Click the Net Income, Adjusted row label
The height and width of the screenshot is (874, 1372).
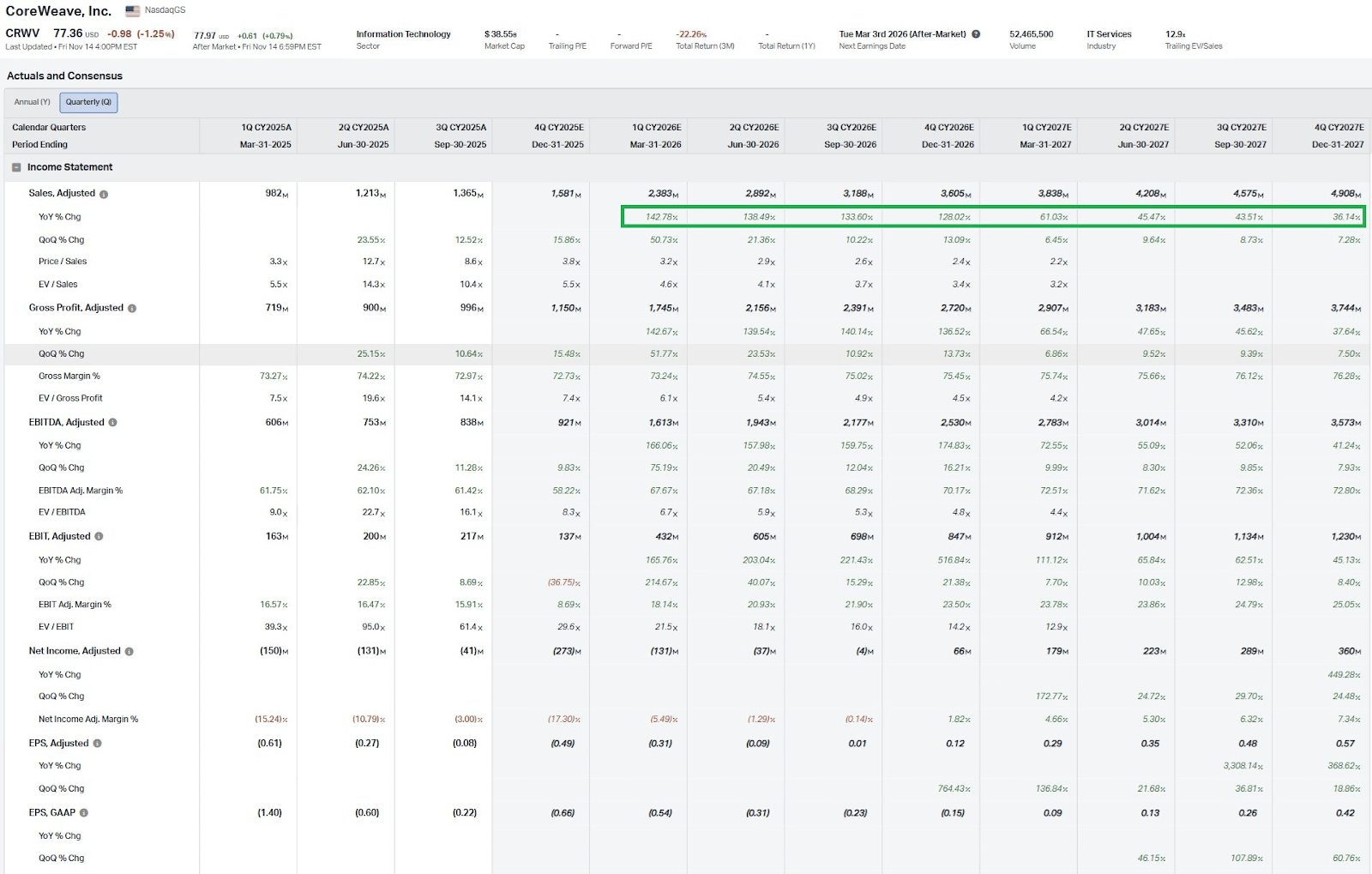[75, 651]
